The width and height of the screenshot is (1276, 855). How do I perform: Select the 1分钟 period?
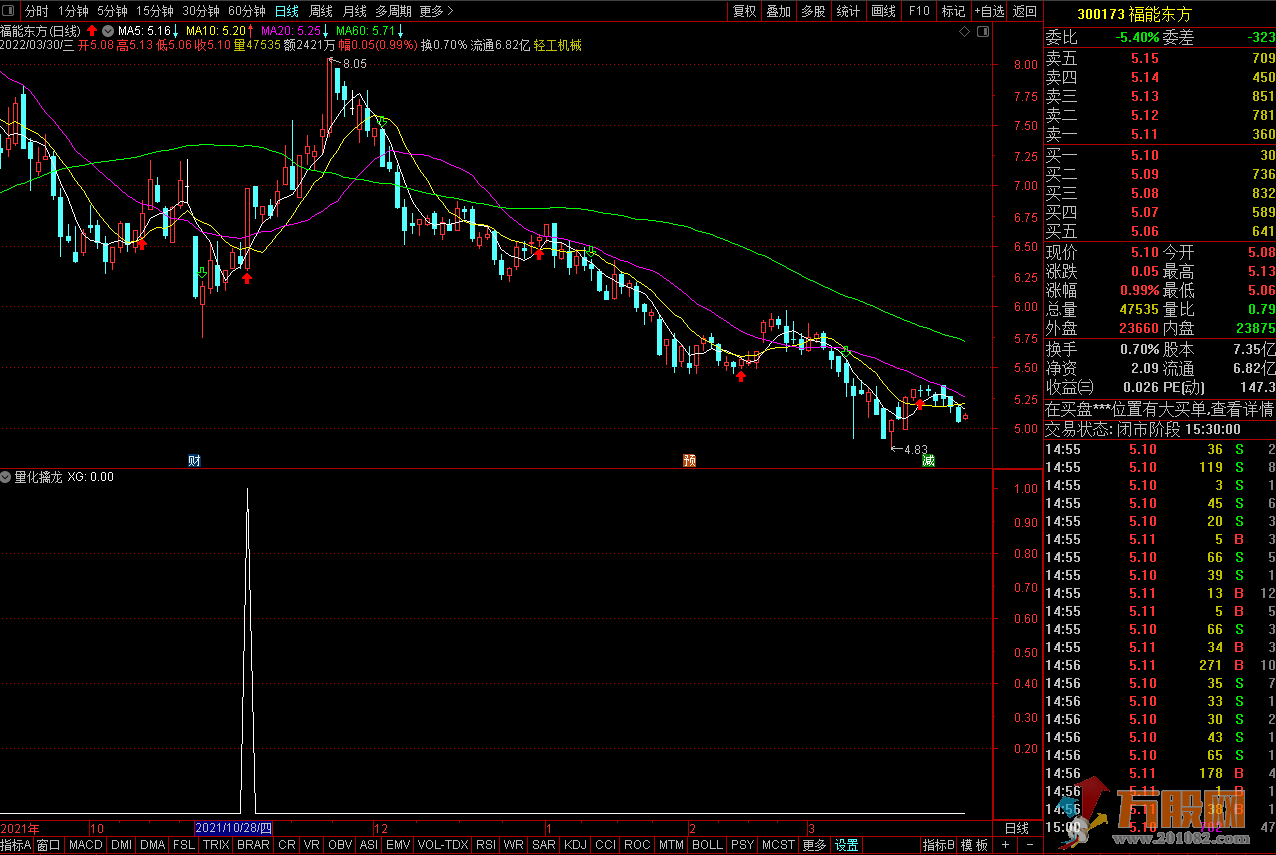(73, 11)
